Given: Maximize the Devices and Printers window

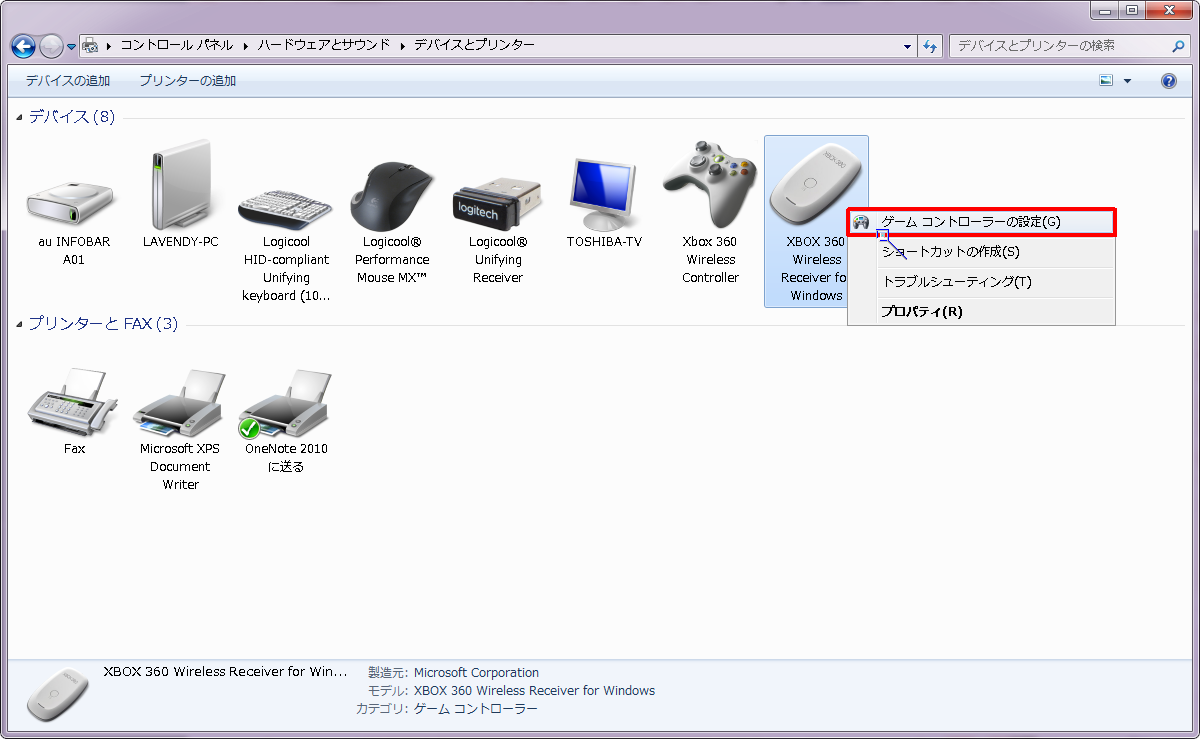Looking at the screenshot, I should click(1132, 10).
